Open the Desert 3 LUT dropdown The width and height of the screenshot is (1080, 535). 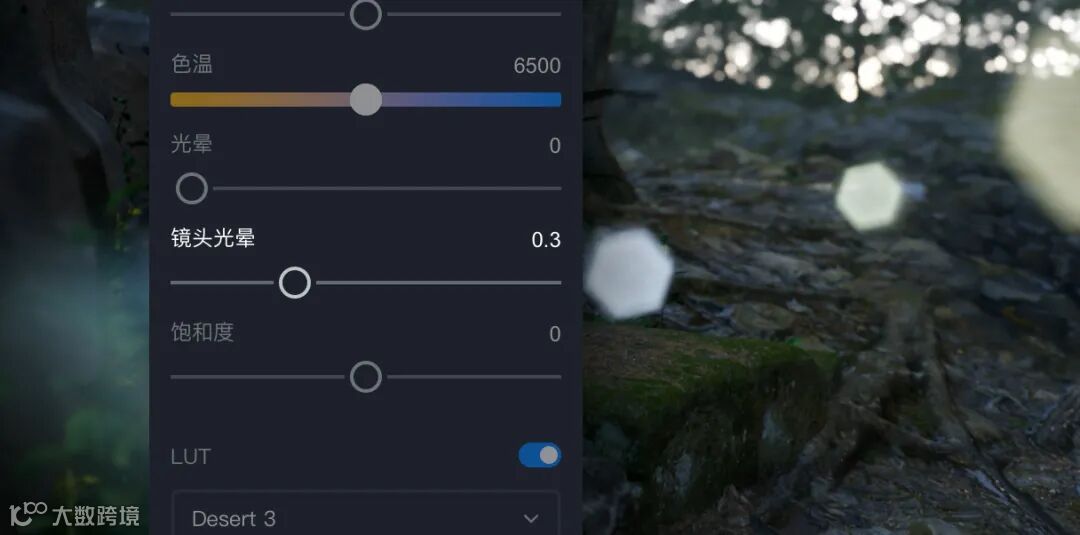[366, 513]
